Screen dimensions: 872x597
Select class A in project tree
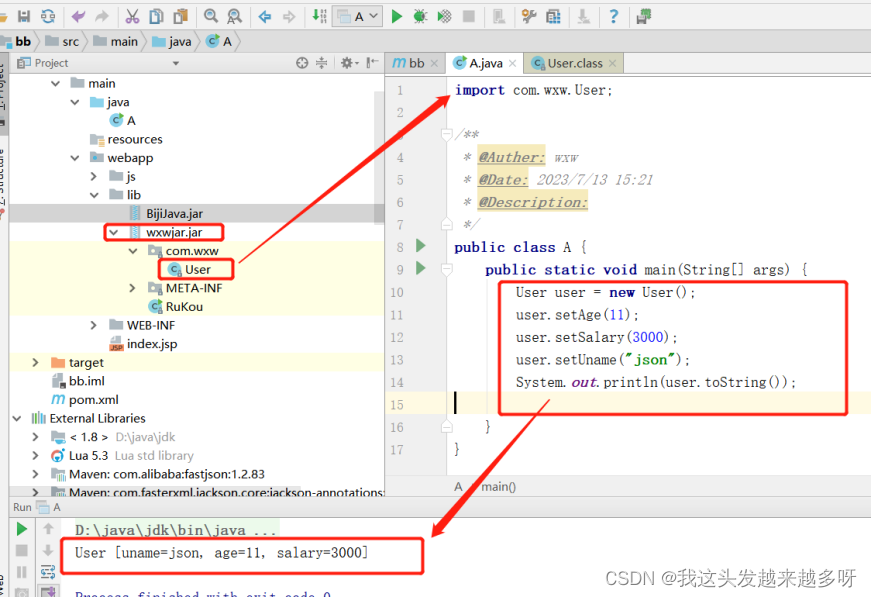[x=123, y=121]
